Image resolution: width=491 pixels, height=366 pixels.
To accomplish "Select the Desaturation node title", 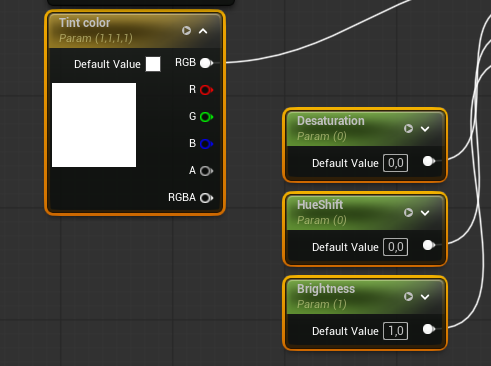I will [331, 121].
